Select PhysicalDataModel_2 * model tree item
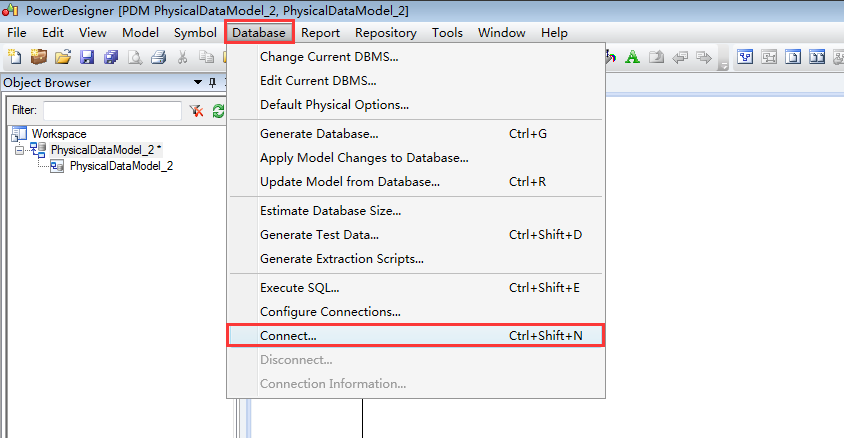This screenshot has width=844, height=438. pos(106,150)
